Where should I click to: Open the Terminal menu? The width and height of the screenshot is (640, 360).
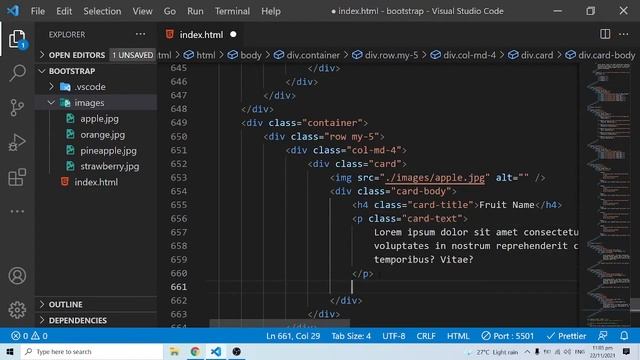232,11
